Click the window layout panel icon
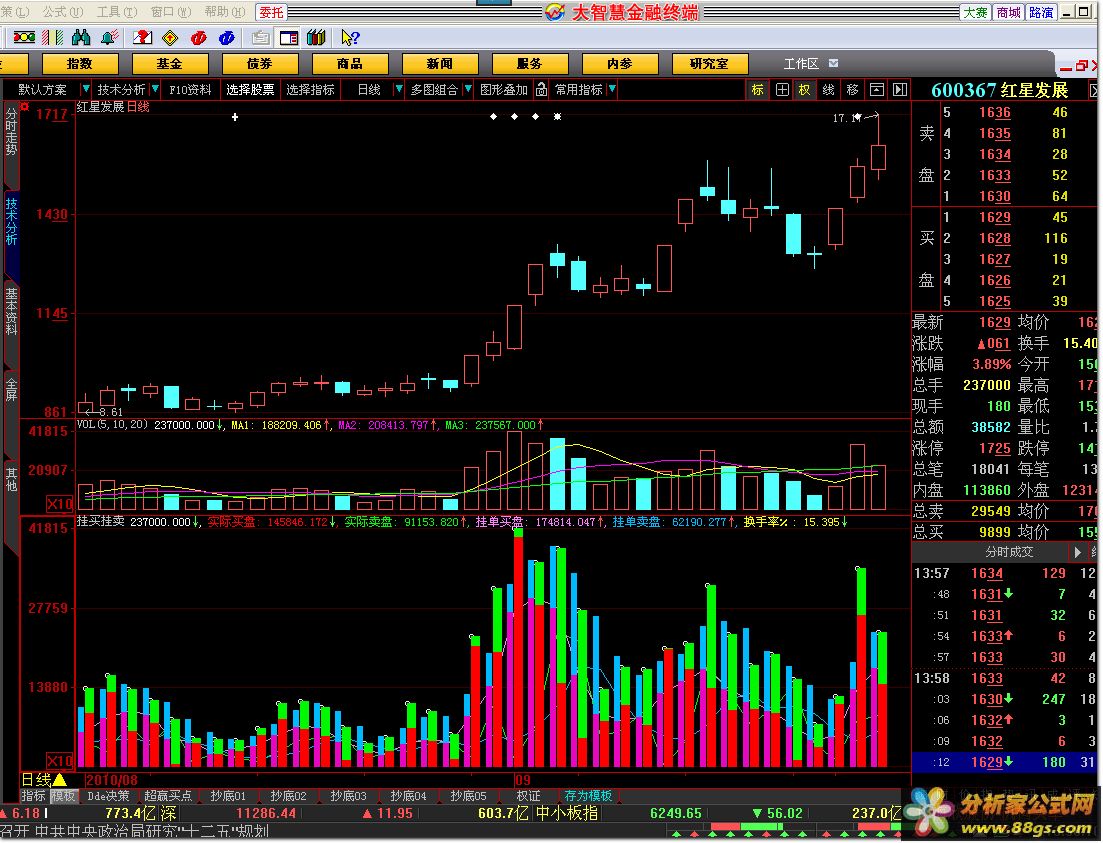Screen dimensions: 1103x843 tap(288, 37)
